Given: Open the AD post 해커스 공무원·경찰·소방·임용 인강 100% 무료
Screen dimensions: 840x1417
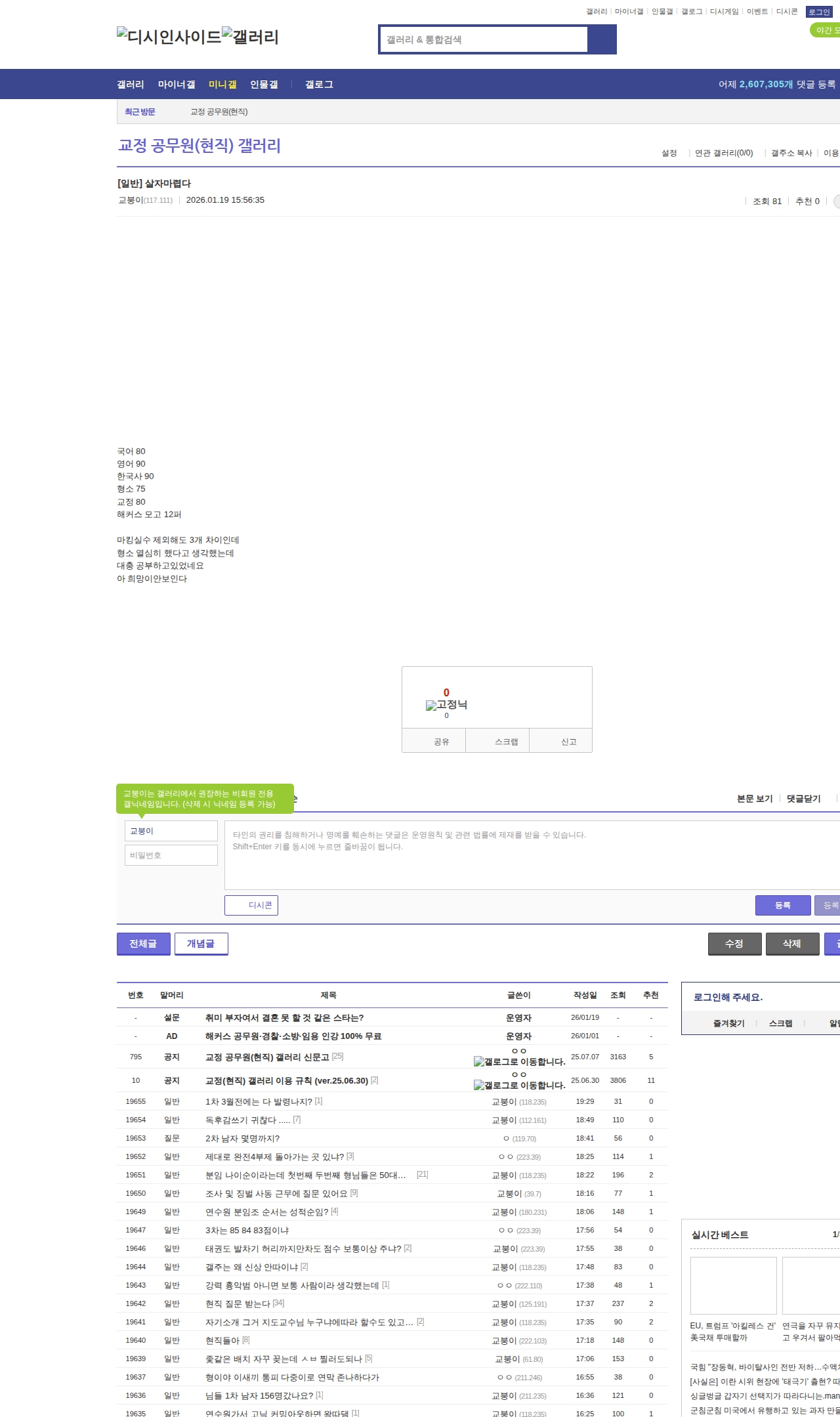Looking at the screenshot, I should 293,1036.
